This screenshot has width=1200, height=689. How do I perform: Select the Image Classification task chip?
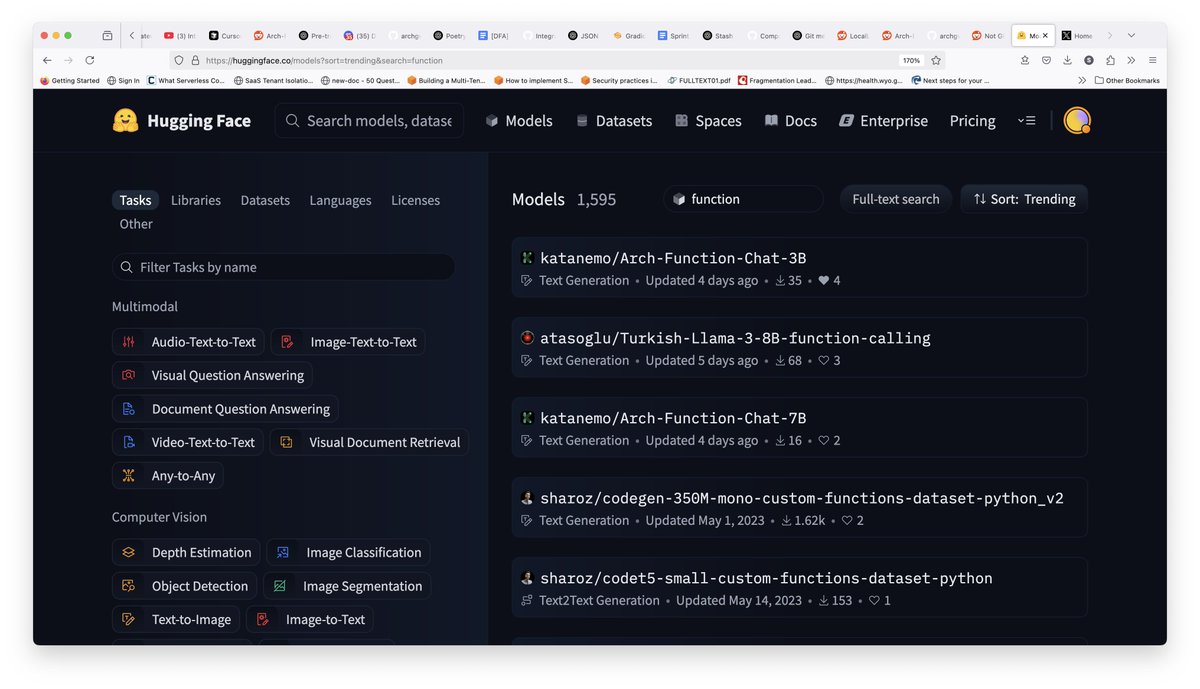click(x=348, y=552)
